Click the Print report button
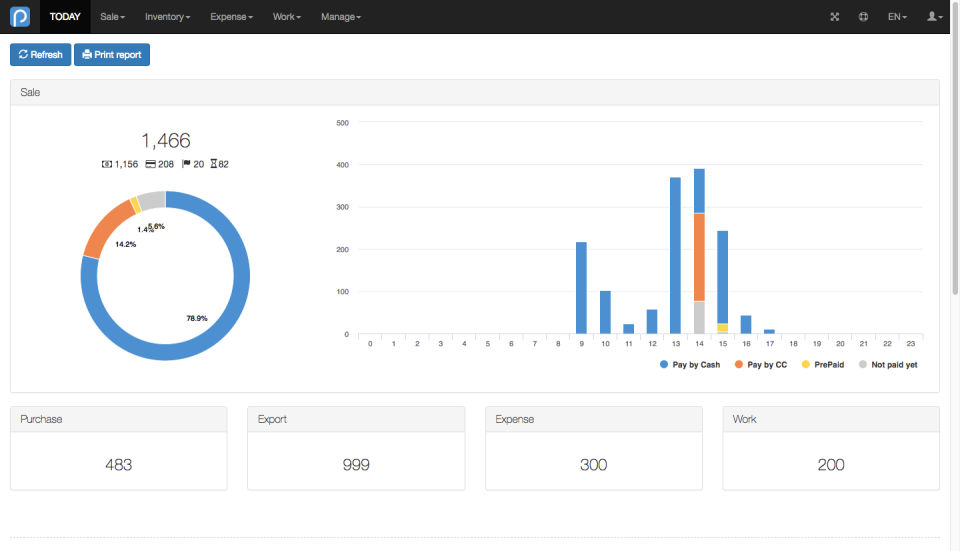The image size is (960, 551). coord(112,54)
